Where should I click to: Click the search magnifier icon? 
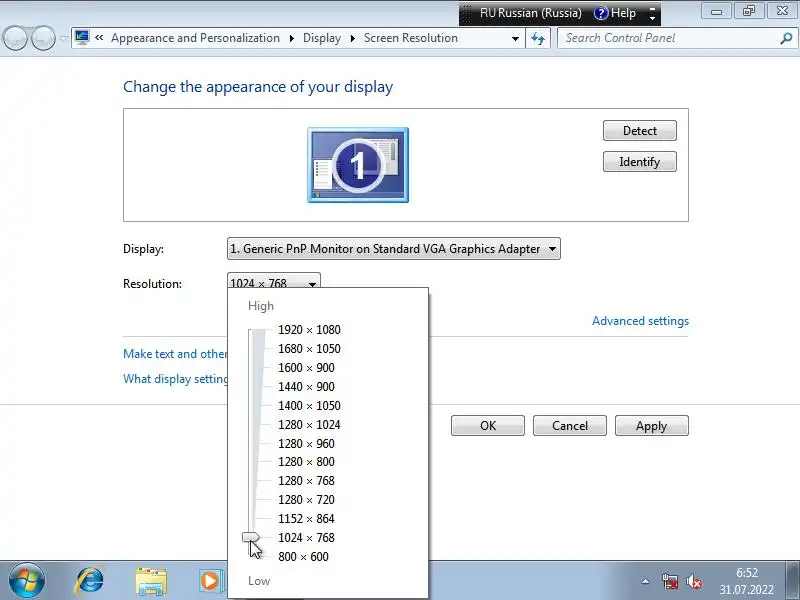click(786, 38)
